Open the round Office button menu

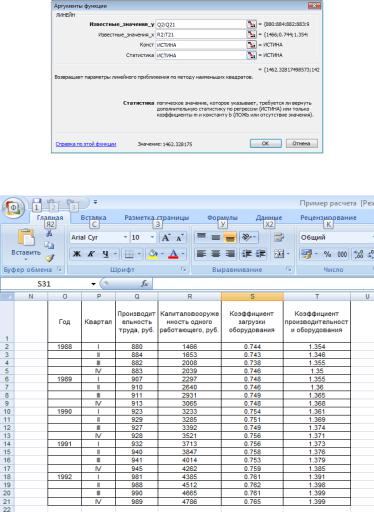pyautogui.click(x=13, y=208)
